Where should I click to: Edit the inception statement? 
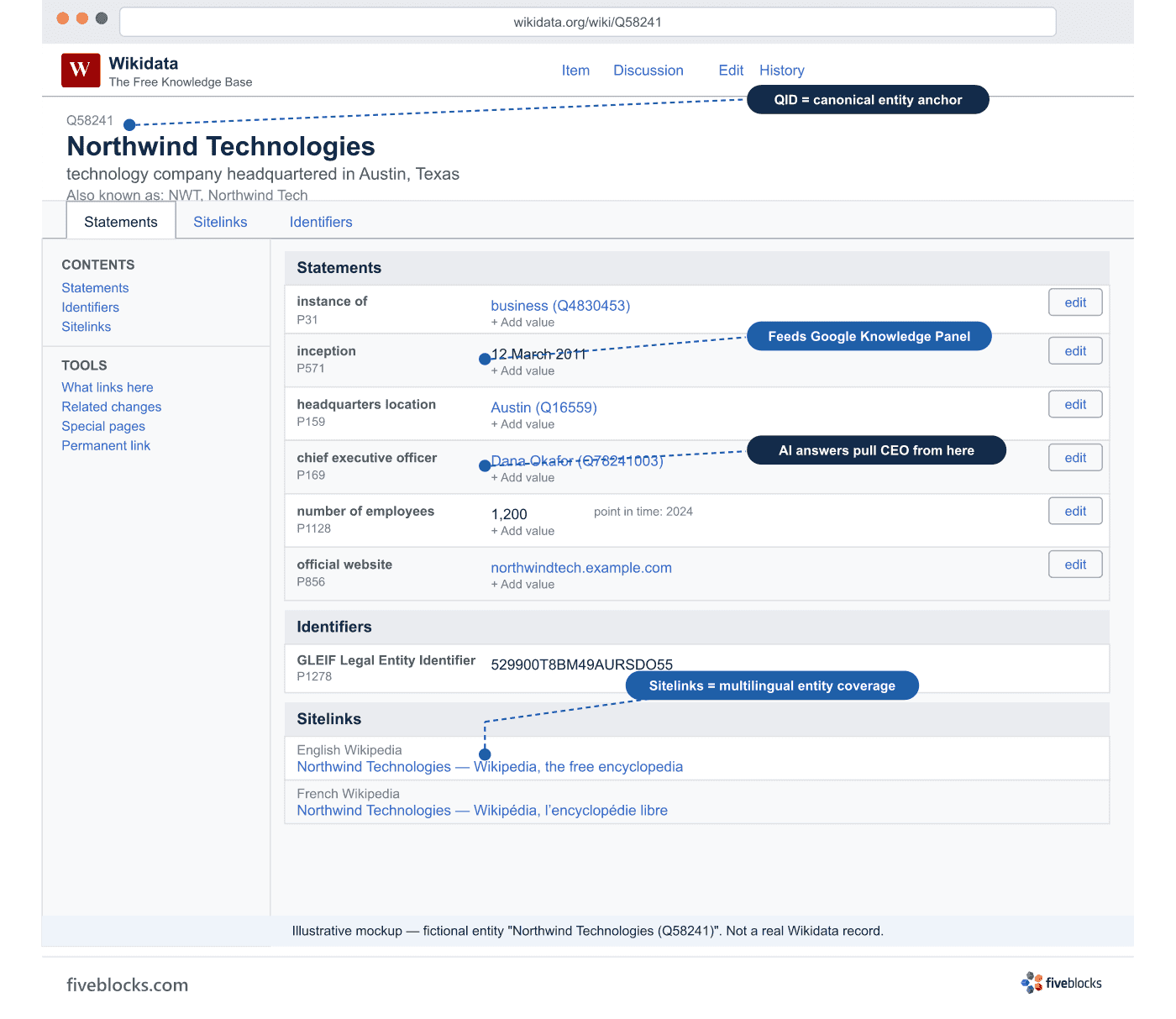pyautogui.click(x=1075, y=351)
